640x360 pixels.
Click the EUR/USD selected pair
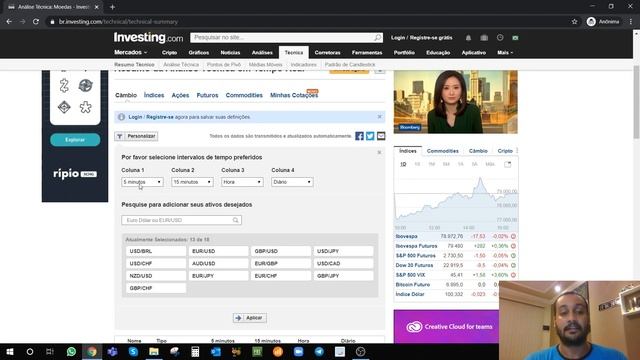pos(218,251)
